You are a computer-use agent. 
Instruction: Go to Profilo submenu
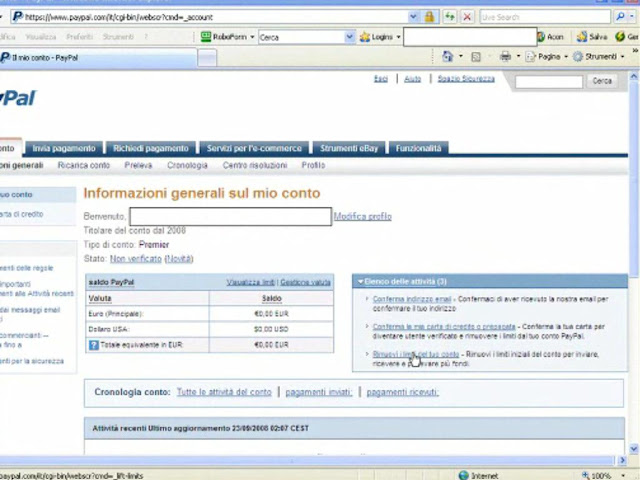click(313, 165)
